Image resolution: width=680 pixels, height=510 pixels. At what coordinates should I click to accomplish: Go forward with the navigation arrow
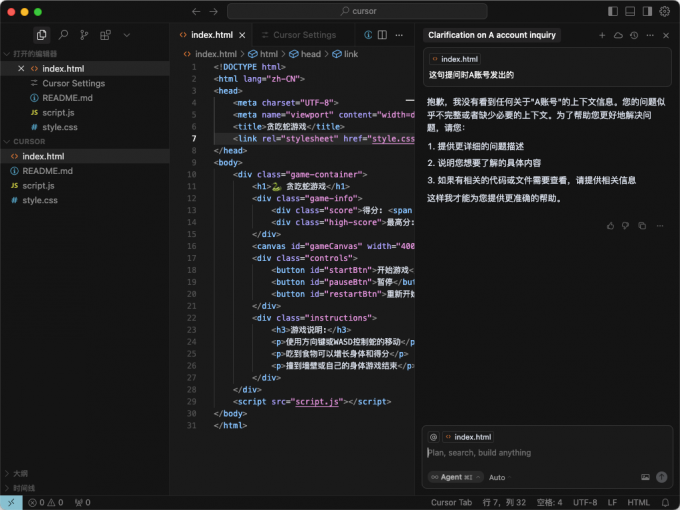coord(213,11)
